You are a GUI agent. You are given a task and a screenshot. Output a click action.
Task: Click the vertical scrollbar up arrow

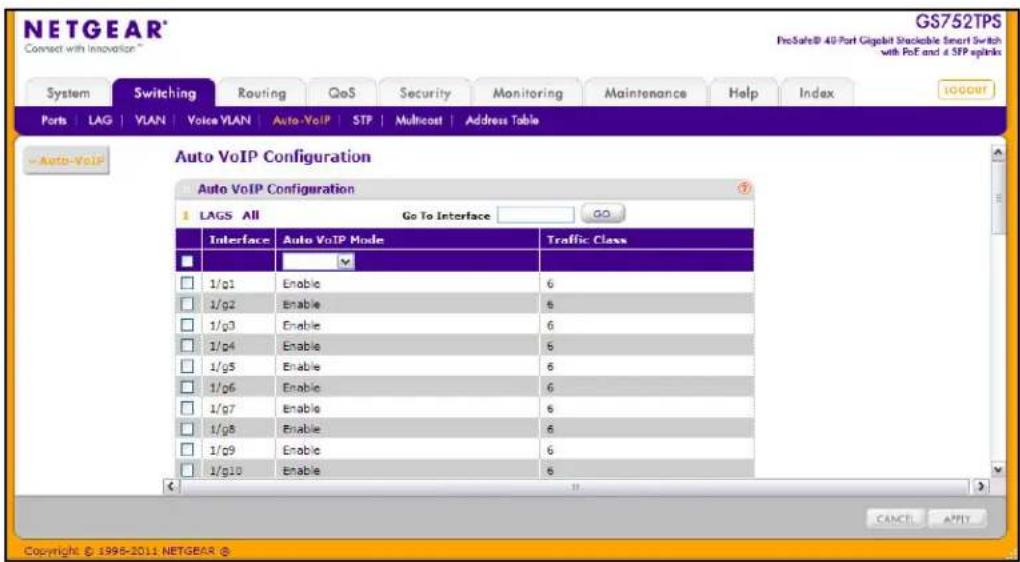[x=995, y=151]
